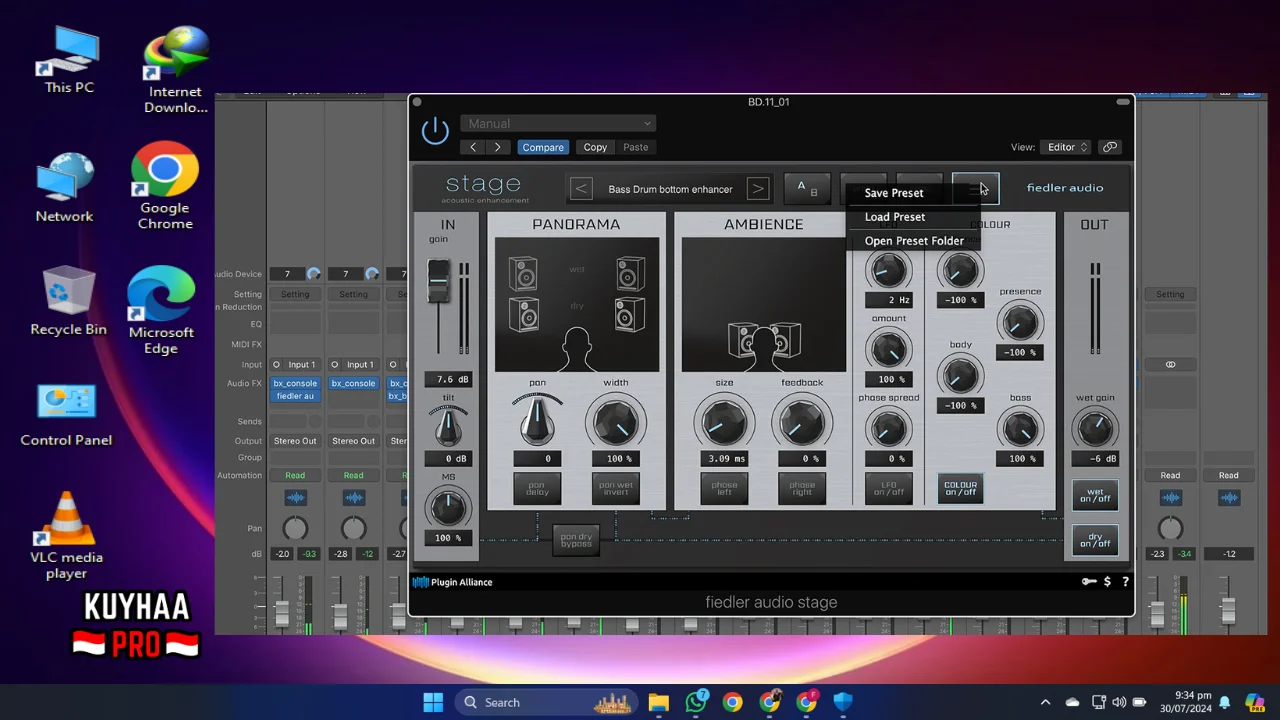Toggle the wet on/off button
Screen dimensions: 1280x720
pos(1095,495)
